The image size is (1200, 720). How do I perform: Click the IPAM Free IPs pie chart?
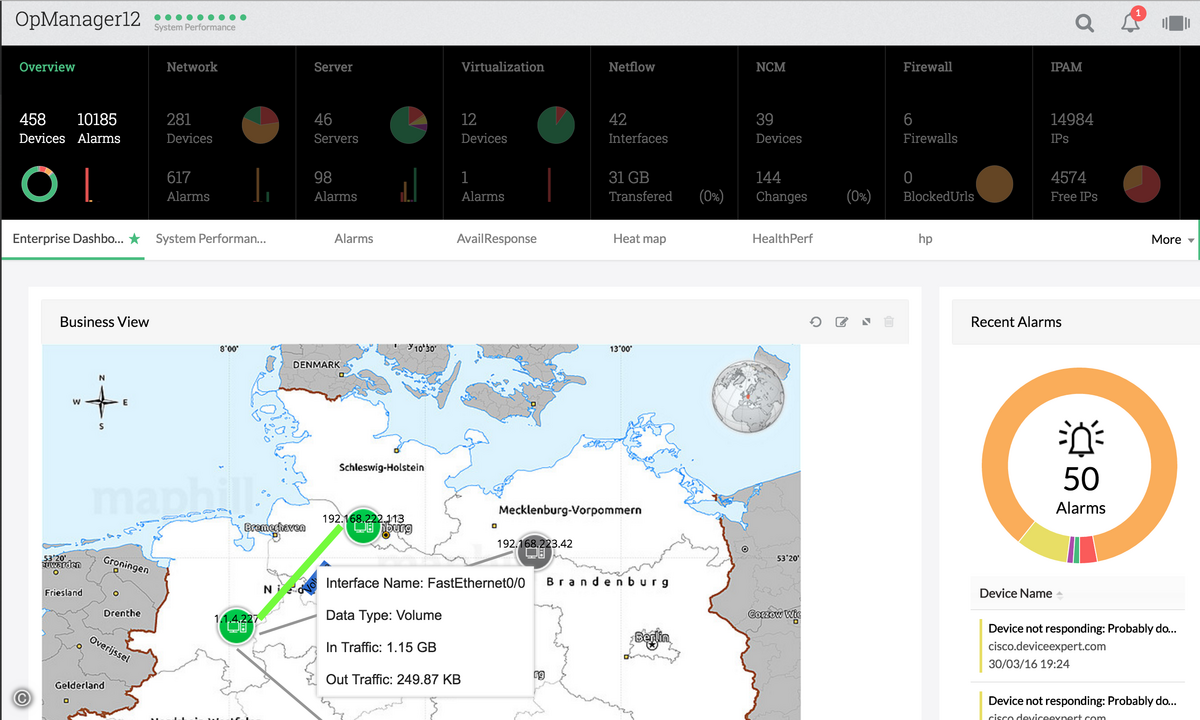(1142, 184)
